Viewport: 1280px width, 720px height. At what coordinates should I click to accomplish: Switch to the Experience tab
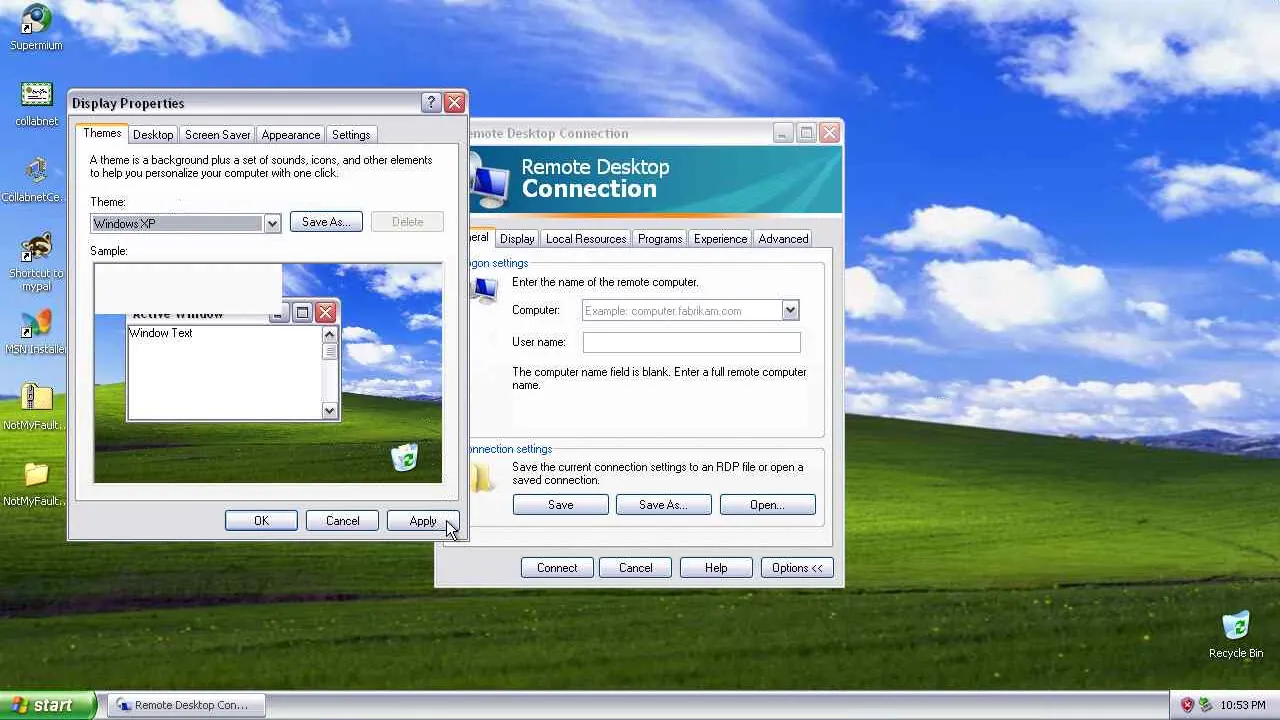point(720,239)
